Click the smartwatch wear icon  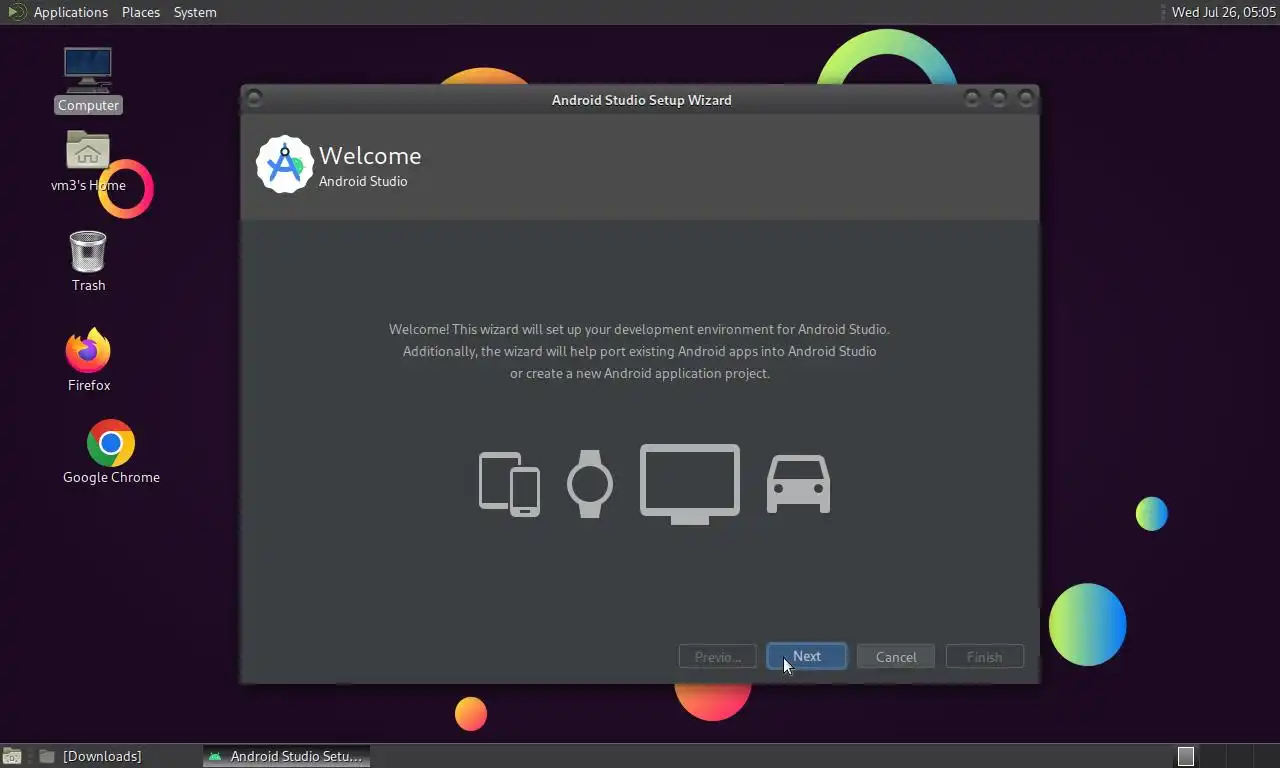pos(590,484)
